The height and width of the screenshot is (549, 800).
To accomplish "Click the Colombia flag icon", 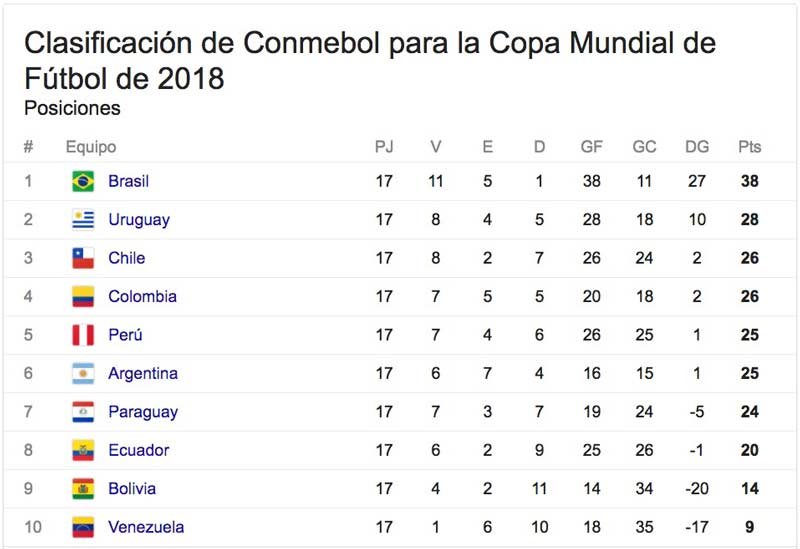I will (83, 297).
